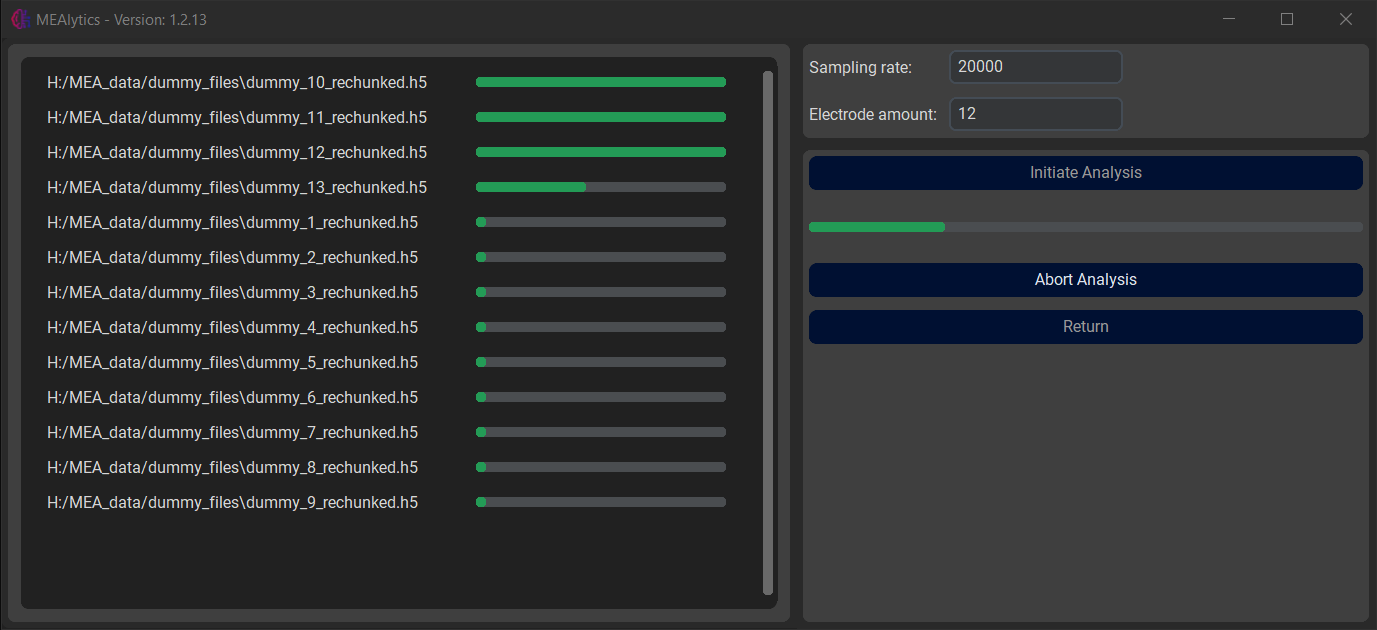Select the dummy_11_rechunked.h5 file entry
This screenshot has height=630, width=1377.
click(237, 118)
